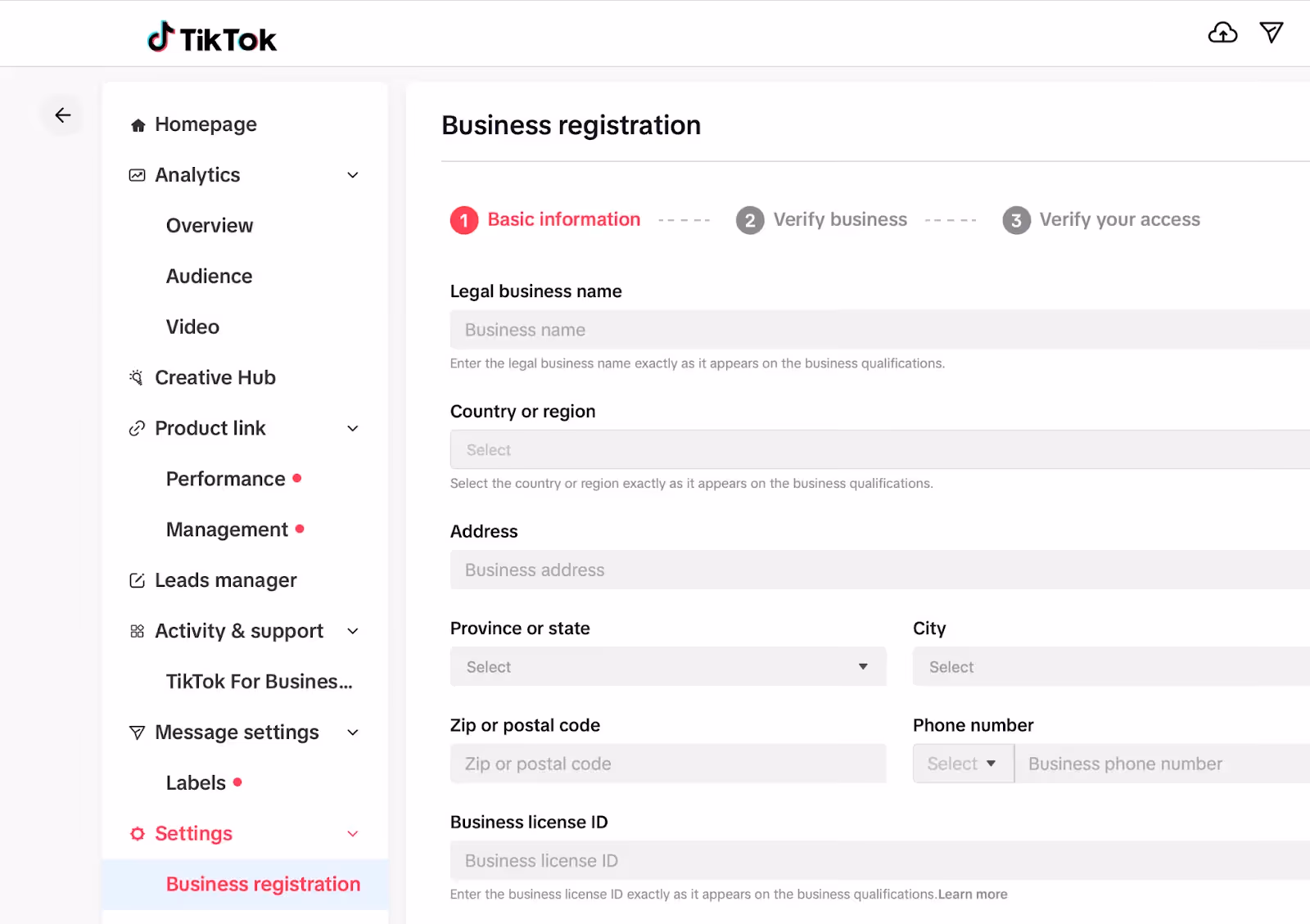This screenshot has height=924, width=1310.
Task: Click the back arrow button
Action: (x=63, y=115)
